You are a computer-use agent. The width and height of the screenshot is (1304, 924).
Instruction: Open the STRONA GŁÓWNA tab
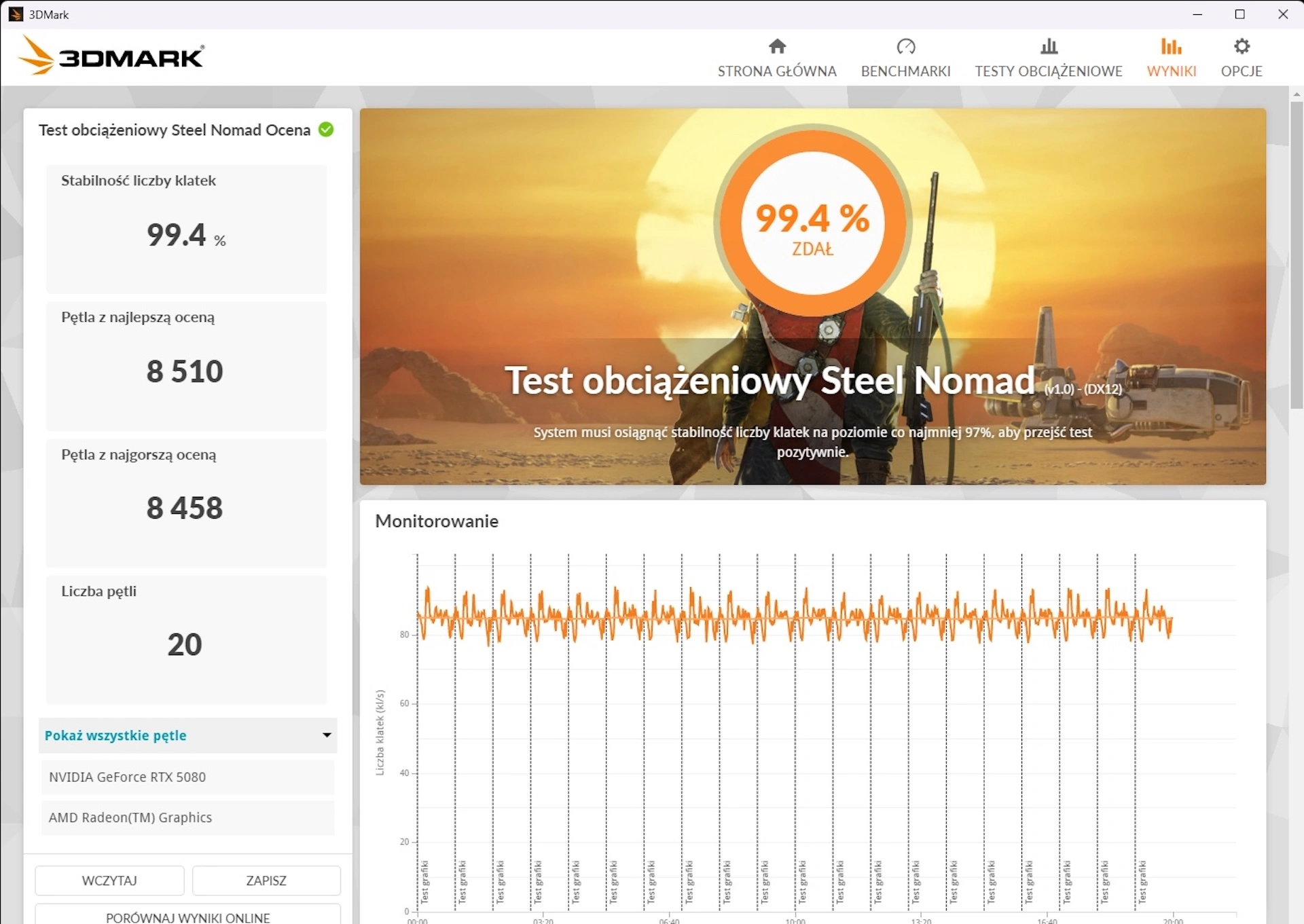click(777, 71)
